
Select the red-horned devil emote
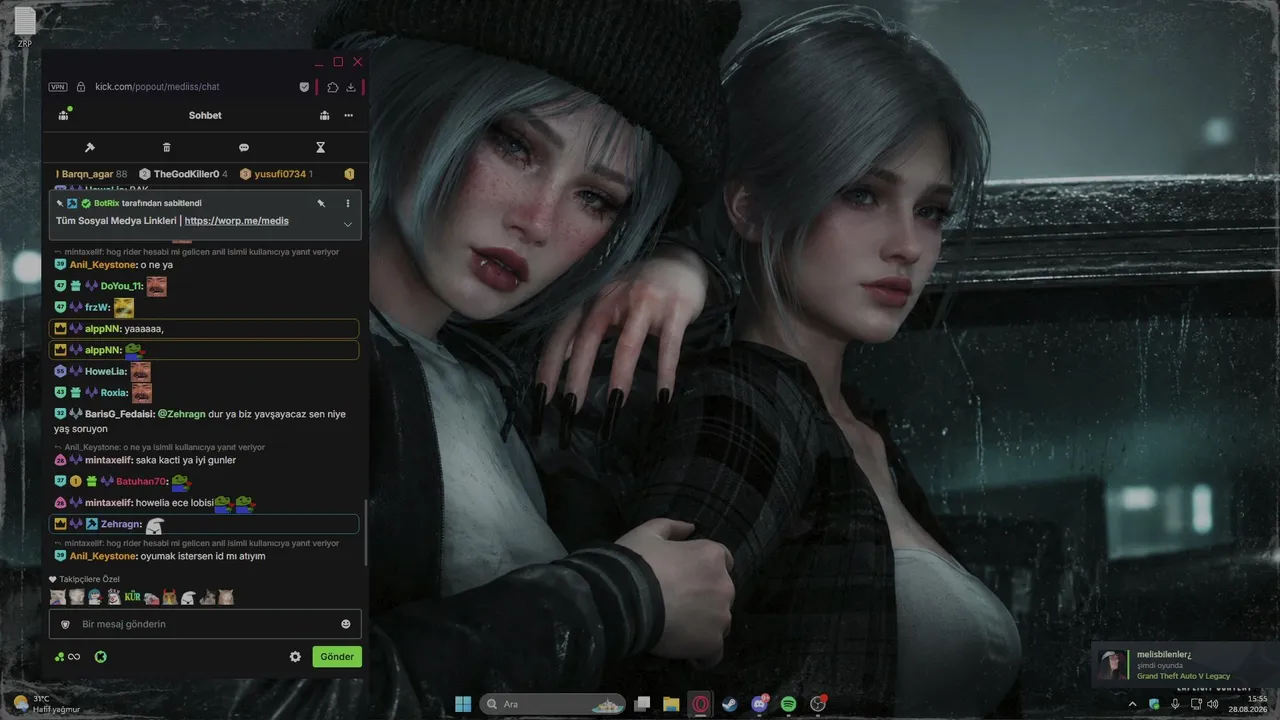coord(170,597)
